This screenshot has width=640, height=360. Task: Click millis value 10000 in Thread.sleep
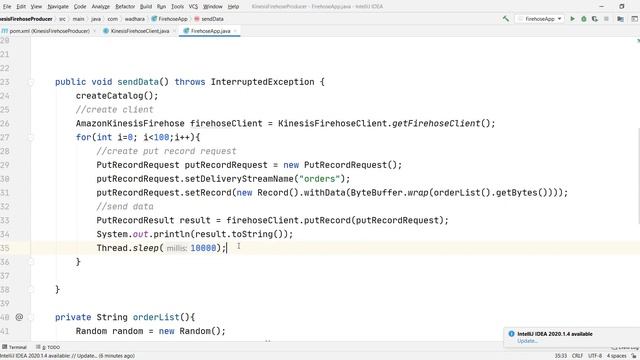click(203, 248)
